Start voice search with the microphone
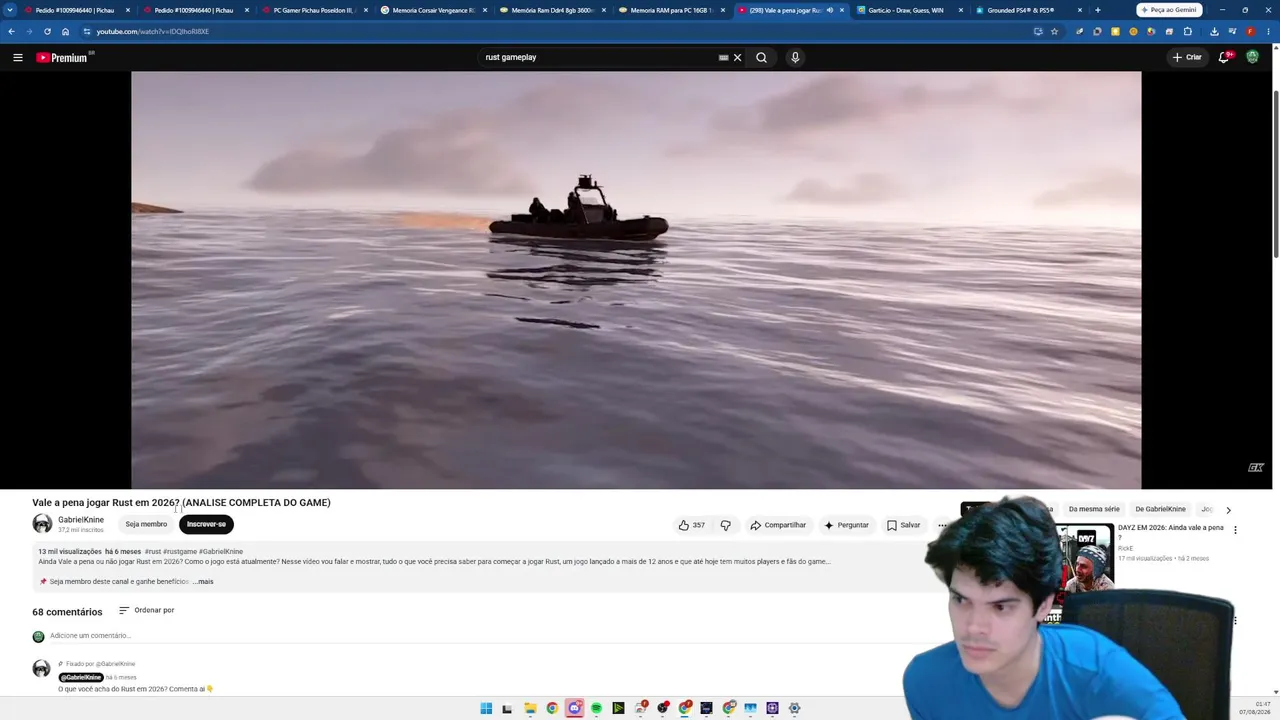Screen dimensions: 1280x720 tap(795, 57)
